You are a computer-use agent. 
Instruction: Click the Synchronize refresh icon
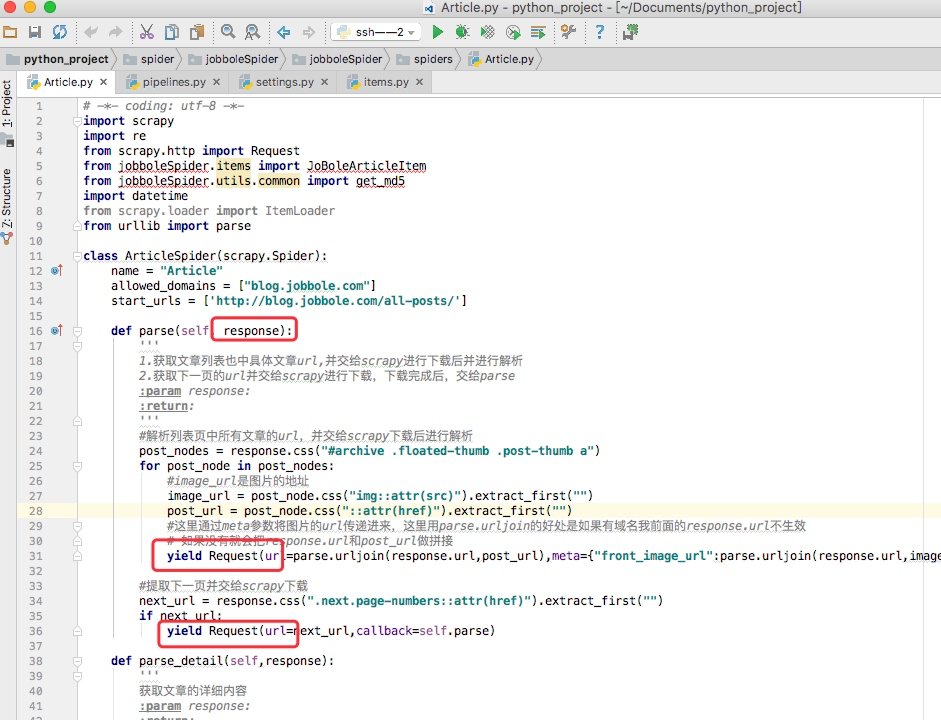pos(60,32)
